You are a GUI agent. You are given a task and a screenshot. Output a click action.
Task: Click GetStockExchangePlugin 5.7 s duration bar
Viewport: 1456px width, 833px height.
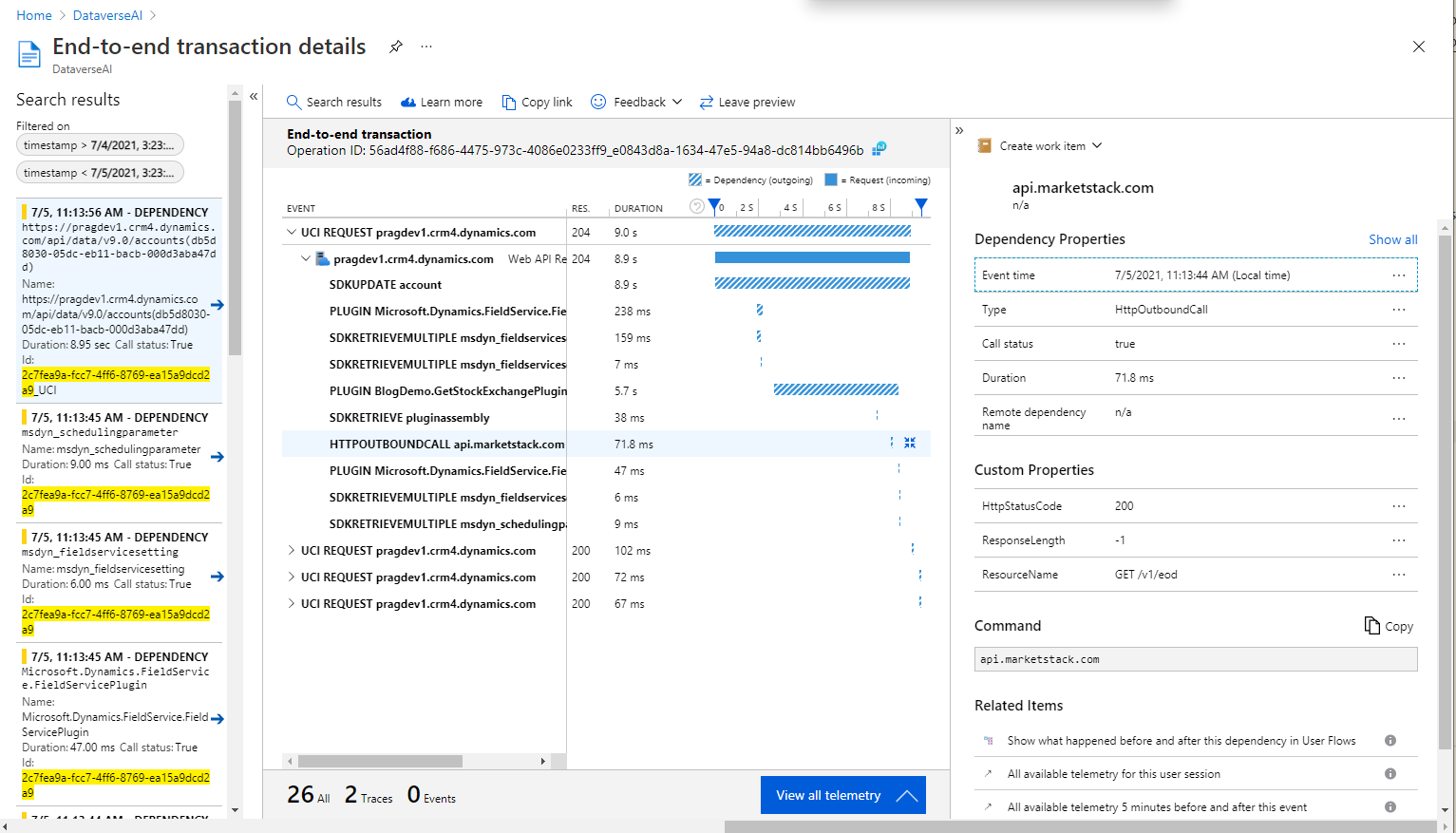pos(836,389)
